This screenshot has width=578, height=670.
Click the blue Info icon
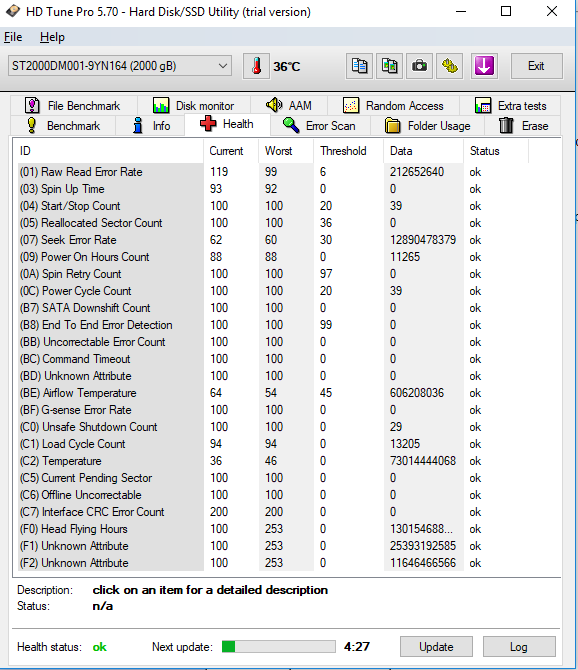[138, 125]
